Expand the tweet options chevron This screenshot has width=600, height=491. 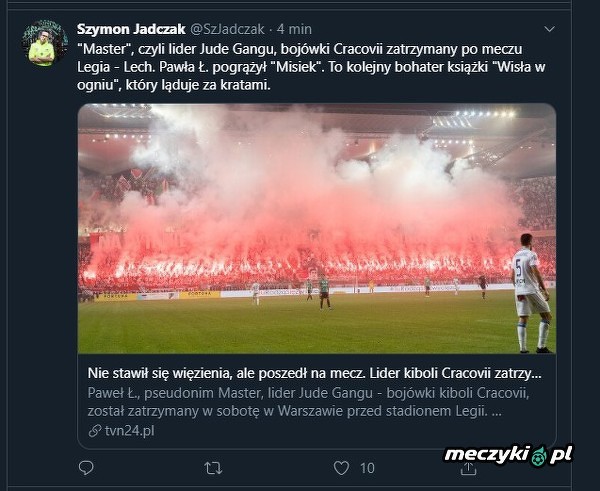click(x=549, y=29)
